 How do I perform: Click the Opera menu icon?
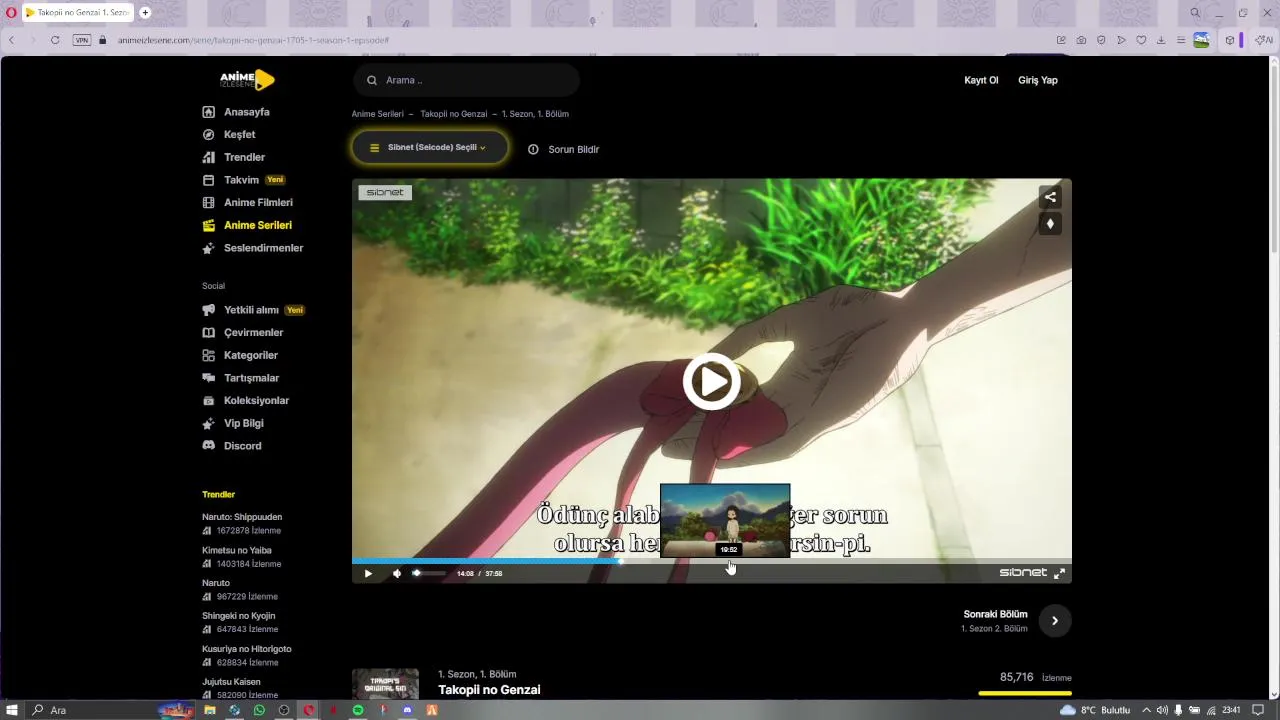point(11,13)
